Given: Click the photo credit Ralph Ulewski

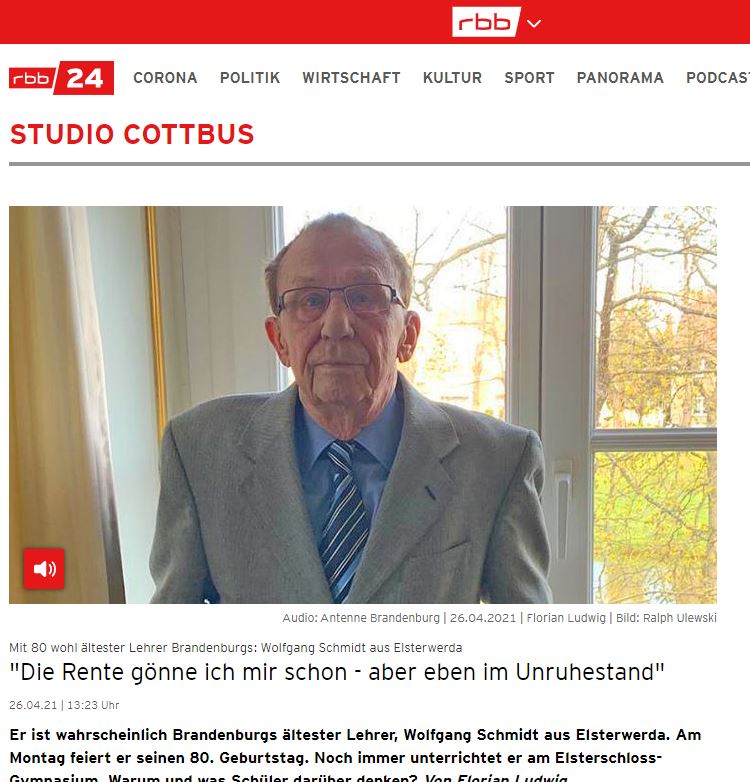Looking at the screenshot, I should (x=666, y=618).
